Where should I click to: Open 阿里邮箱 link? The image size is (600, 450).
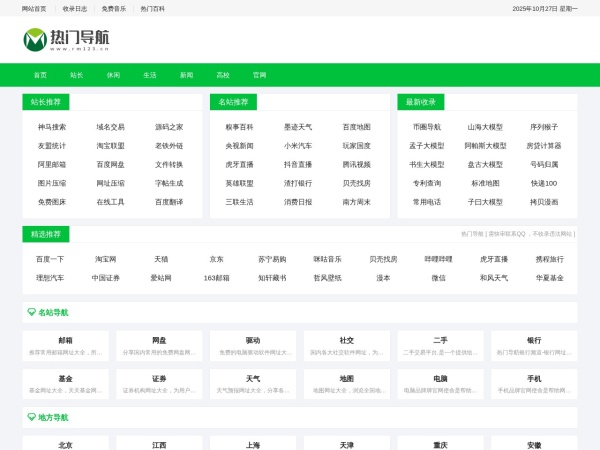[52, 164]
